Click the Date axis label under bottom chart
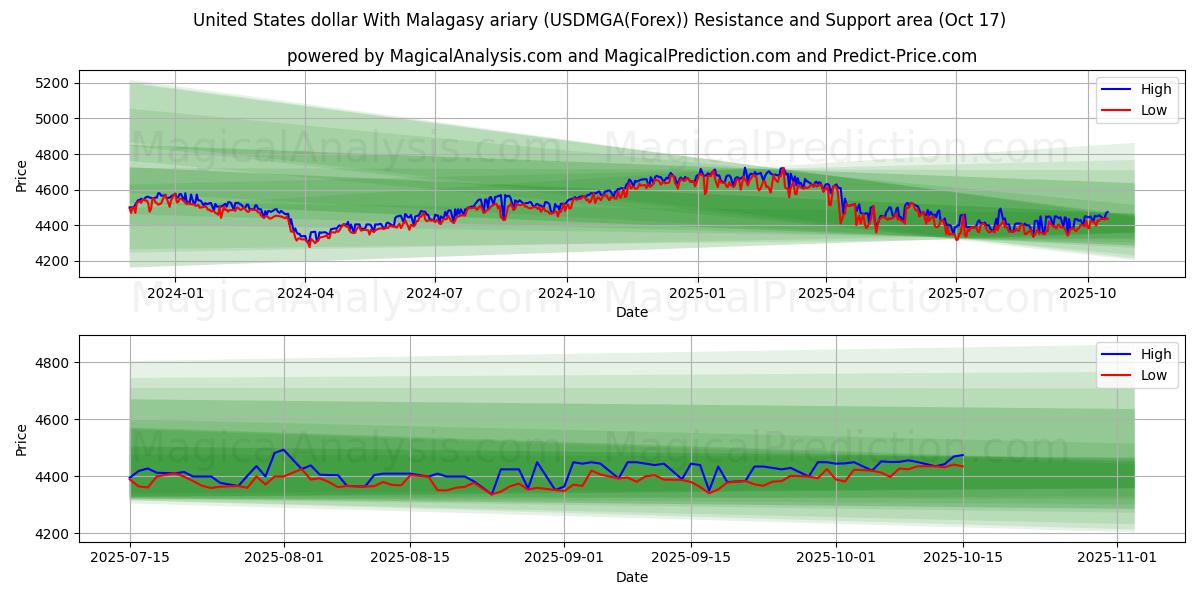Screen dimensions: 1200x600 pos(631,577)
